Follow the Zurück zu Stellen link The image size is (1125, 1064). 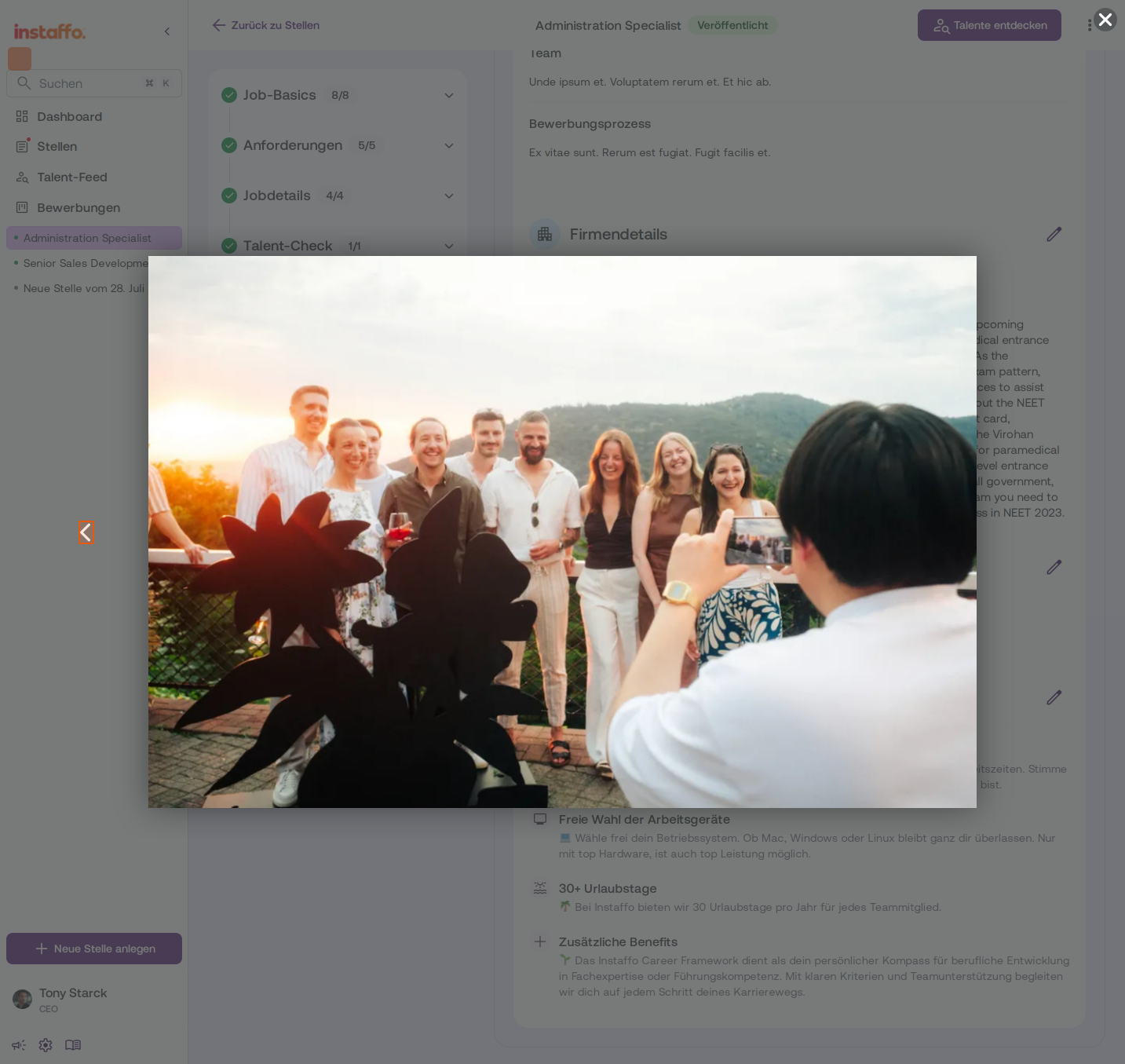pos(266,25)
